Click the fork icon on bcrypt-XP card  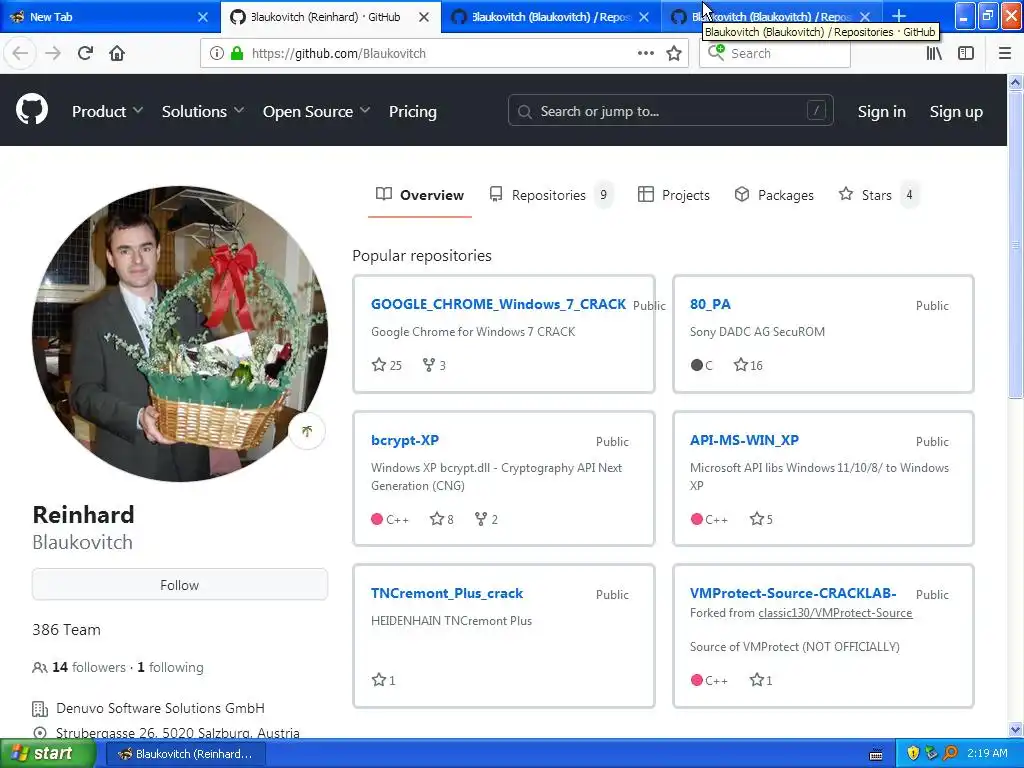(481, 519)
